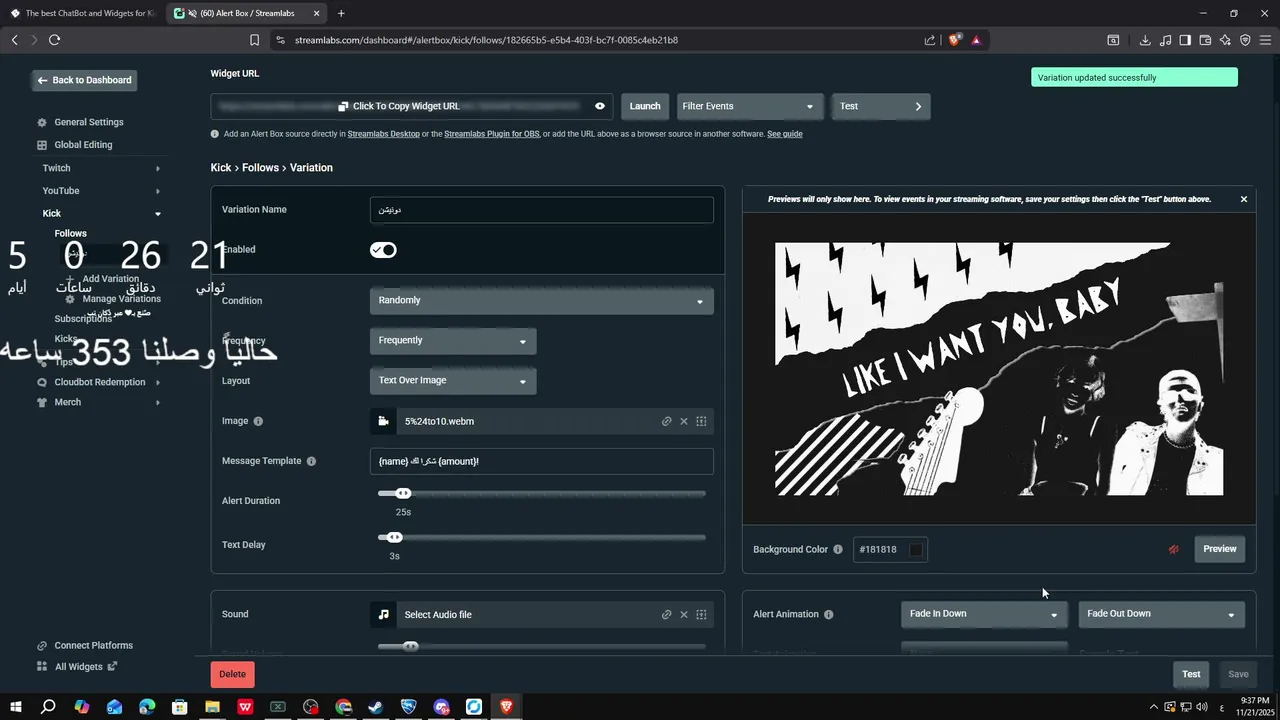Click Back to Dashboard

[84, 80]
